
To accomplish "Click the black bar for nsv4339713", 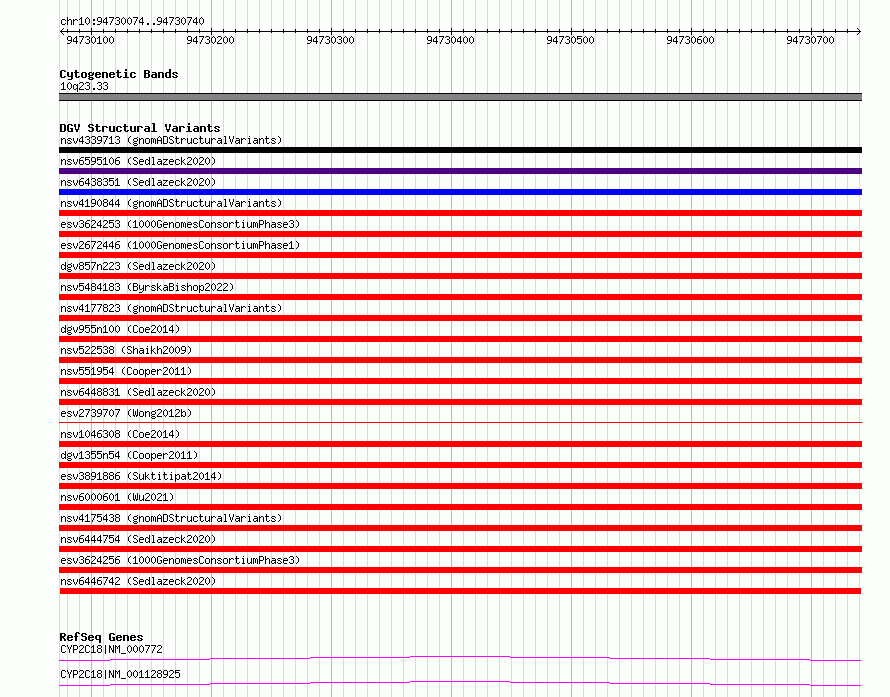I will 460,150.
